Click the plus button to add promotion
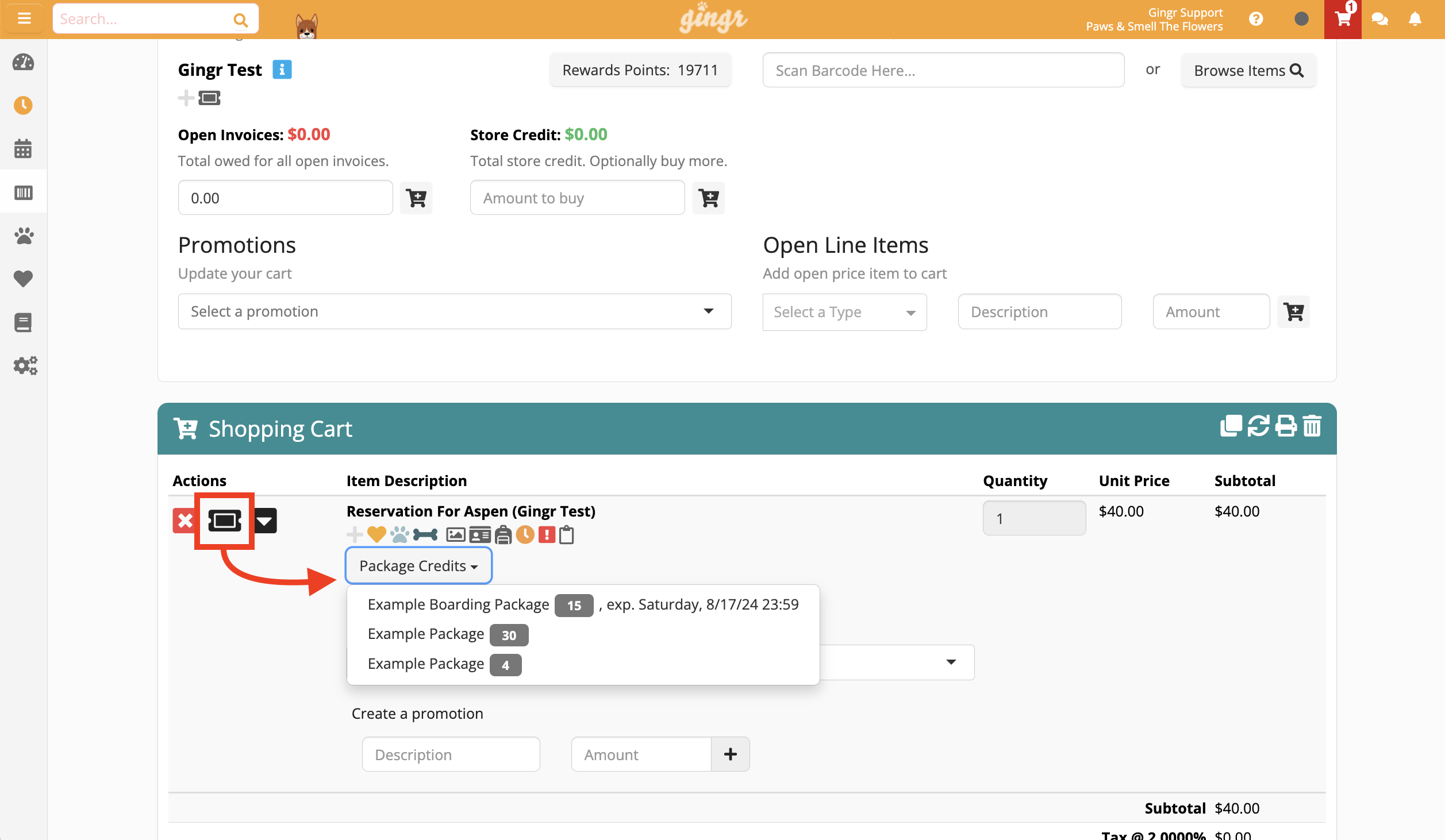Image resolution: width=1445 pixels, height=840 pixels. point(730,754)
